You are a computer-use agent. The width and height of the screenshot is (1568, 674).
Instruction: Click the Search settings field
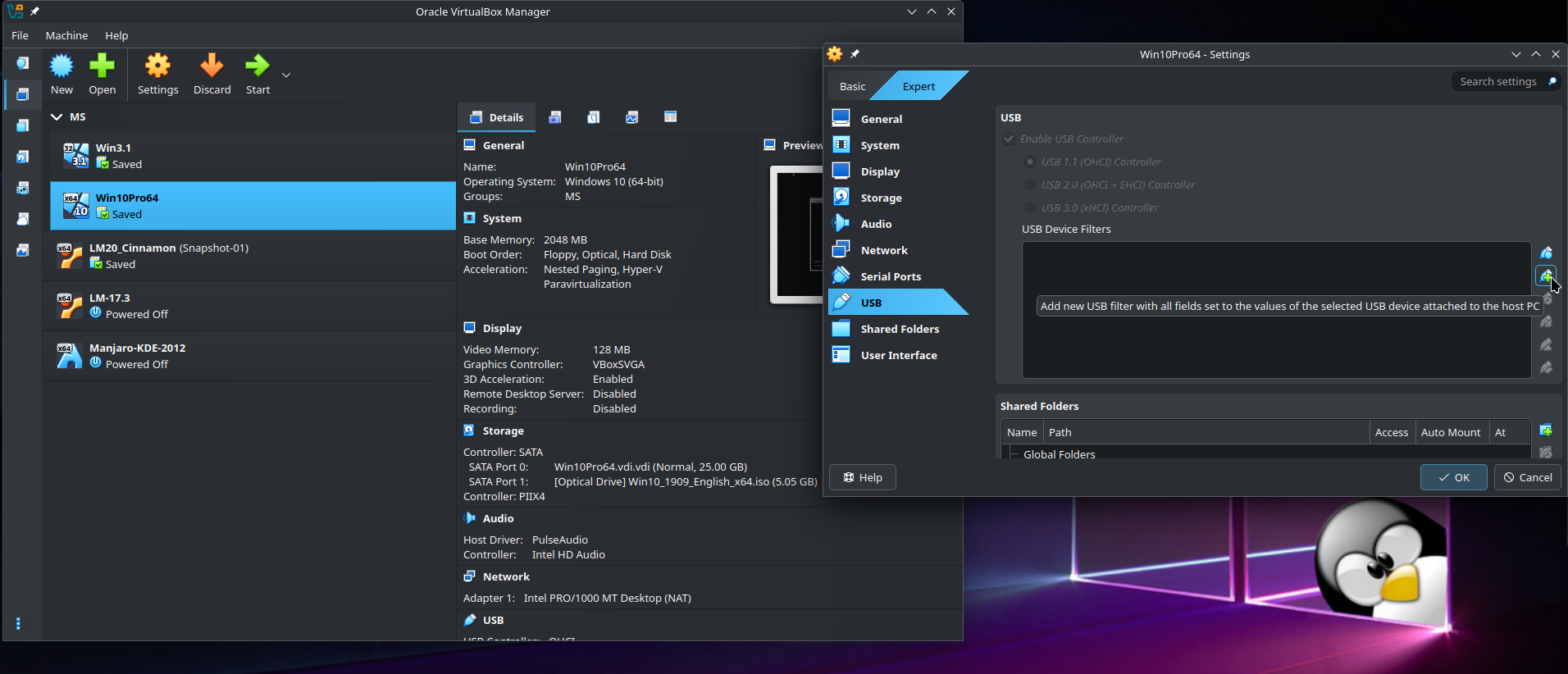(1497, 82)
